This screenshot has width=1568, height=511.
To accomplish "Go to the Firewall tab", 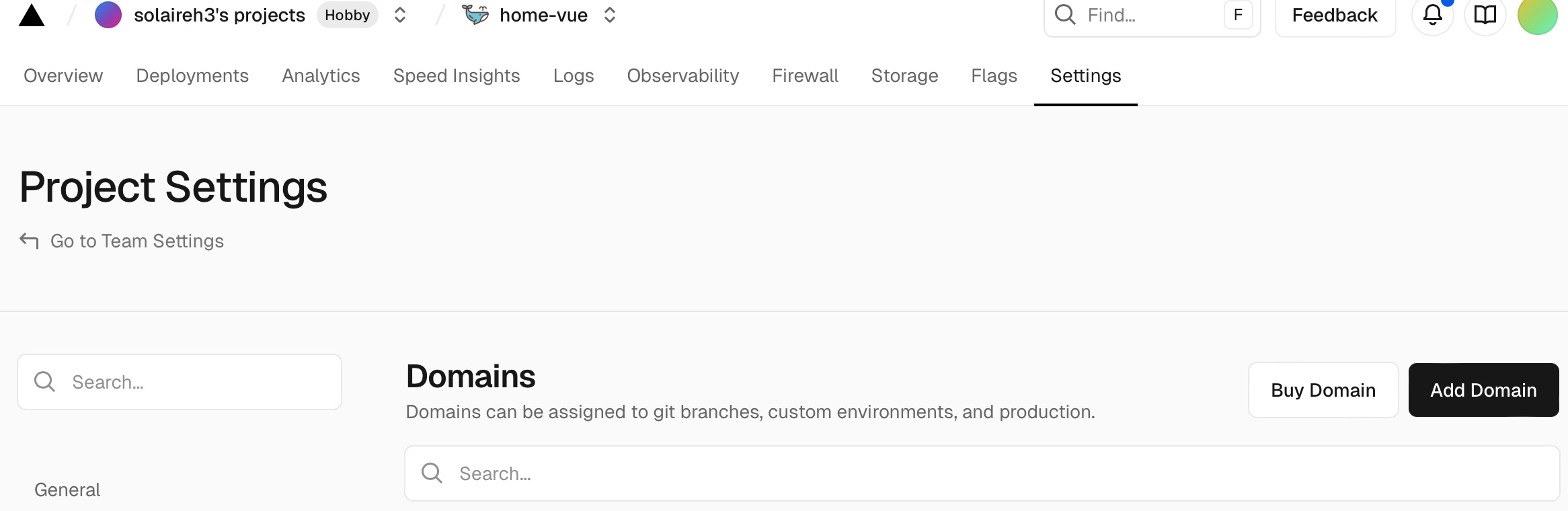I will coord(805,75).
